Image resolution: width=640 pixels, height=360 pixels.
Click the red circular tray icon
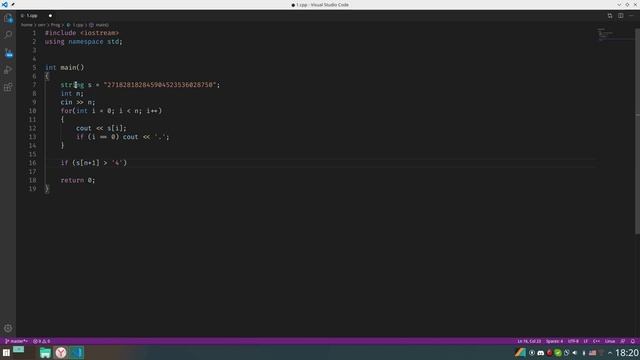coord(549,353)
